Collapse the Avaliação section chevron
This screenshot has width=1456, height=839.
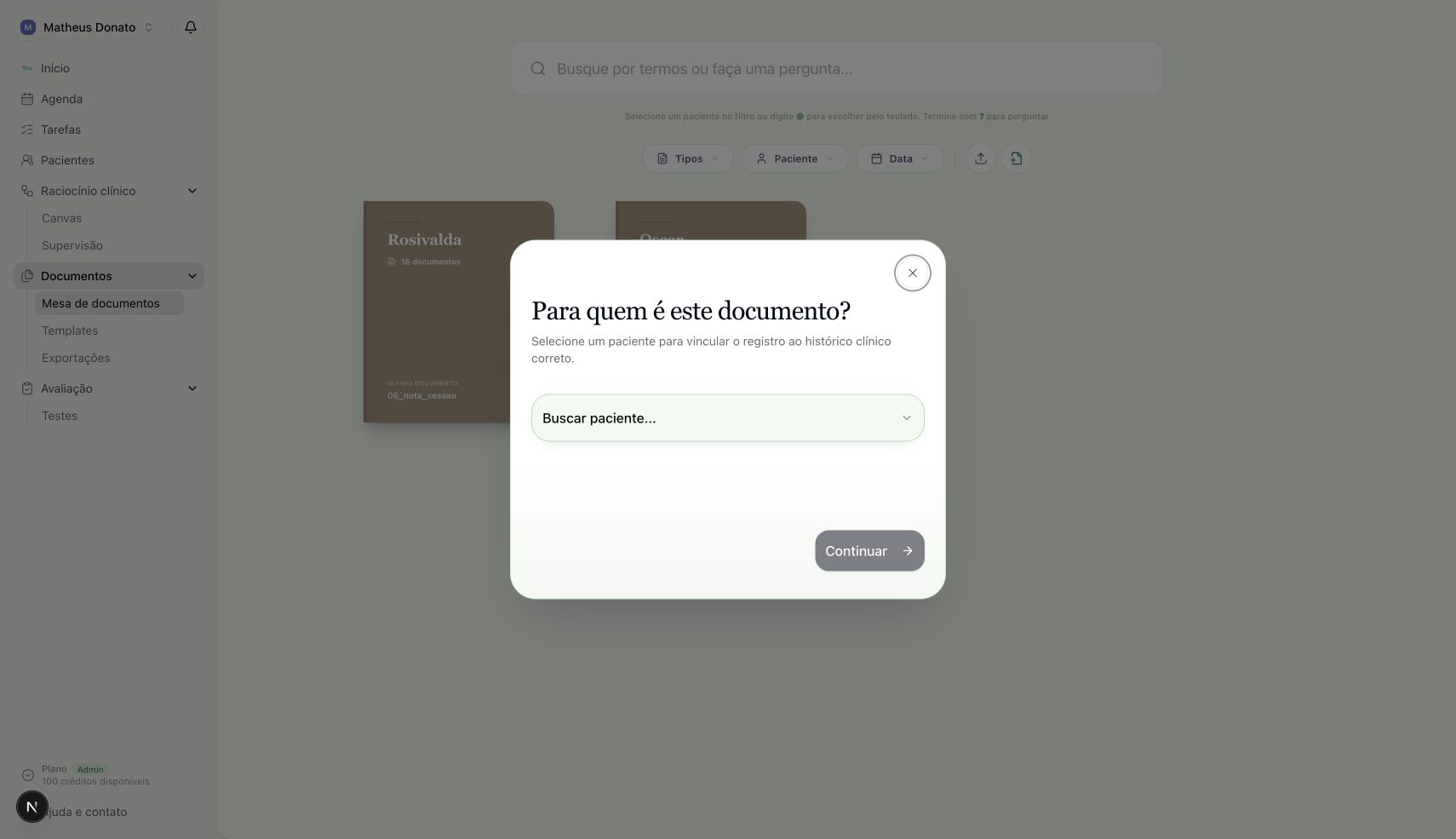(x=192, y=388)
